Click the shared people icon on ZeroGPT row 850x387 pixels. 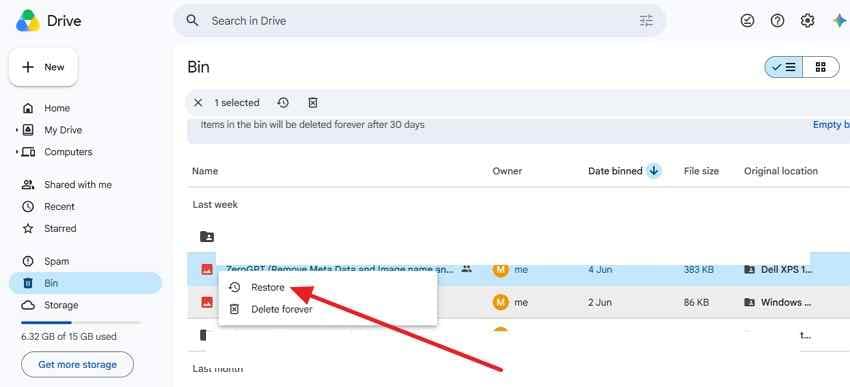click(466, 269)
